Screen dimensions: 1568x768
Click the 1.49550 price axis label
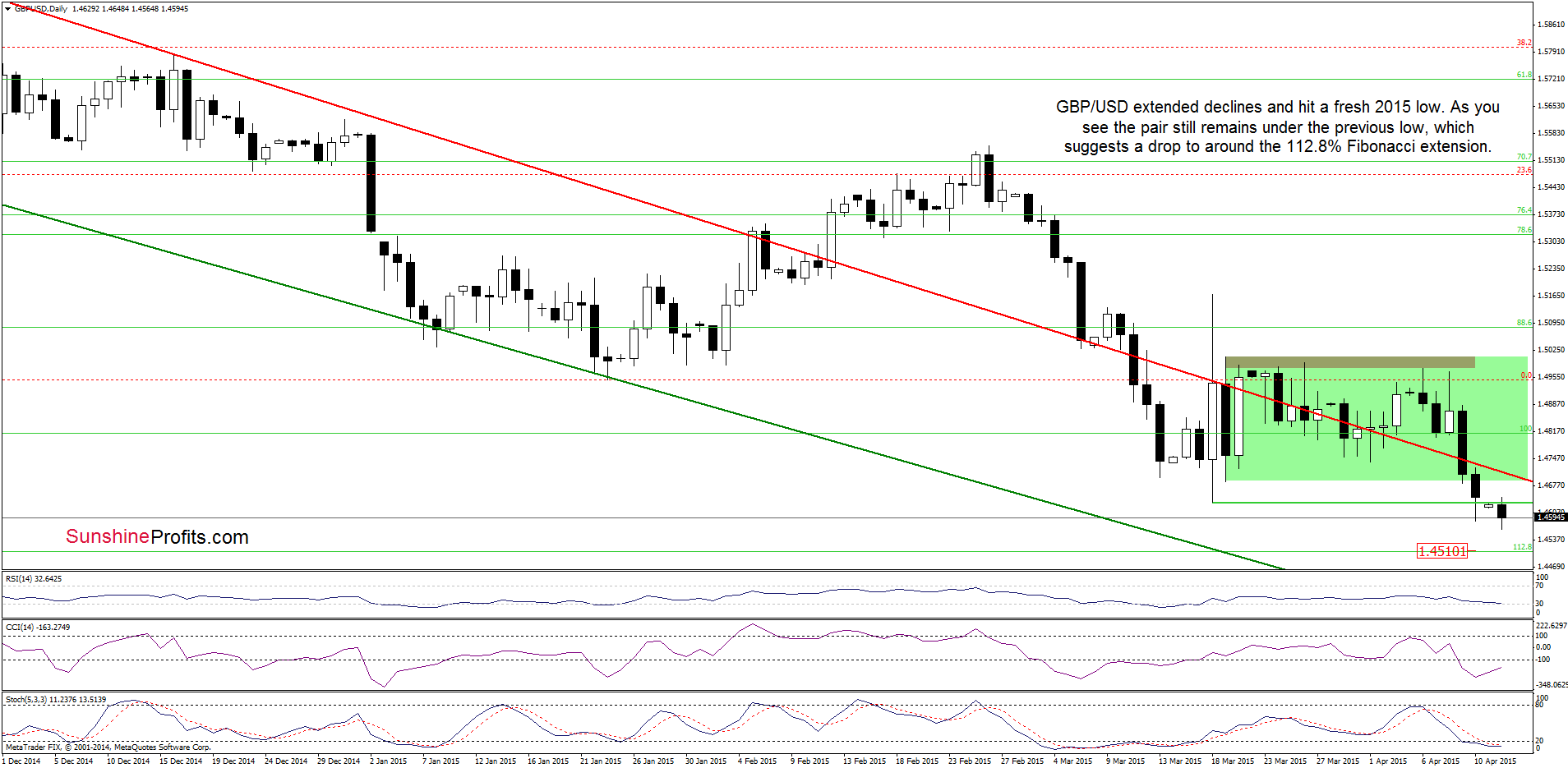1551,377
